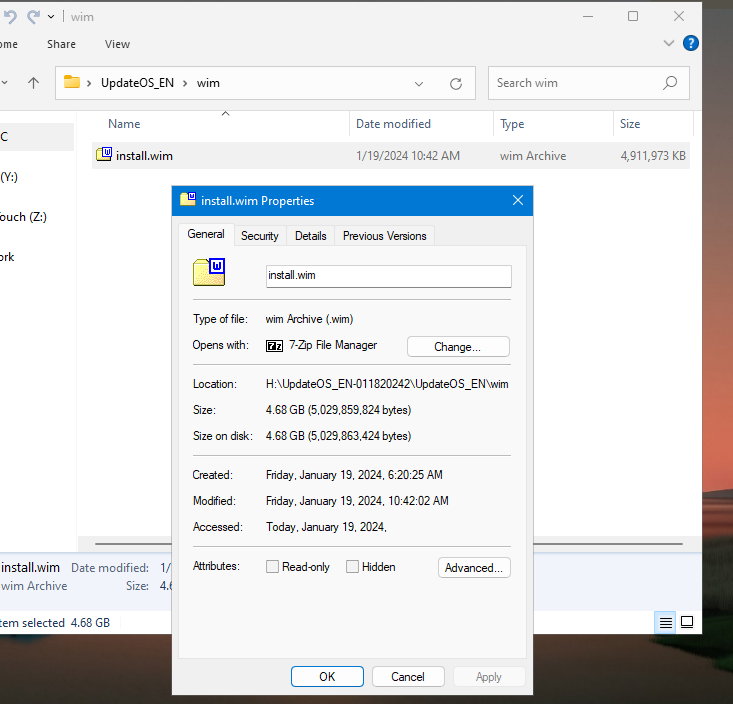Cancel the Properties dialog
The width and height of the screenshot is (733, 704).
(x=408, y=676)
